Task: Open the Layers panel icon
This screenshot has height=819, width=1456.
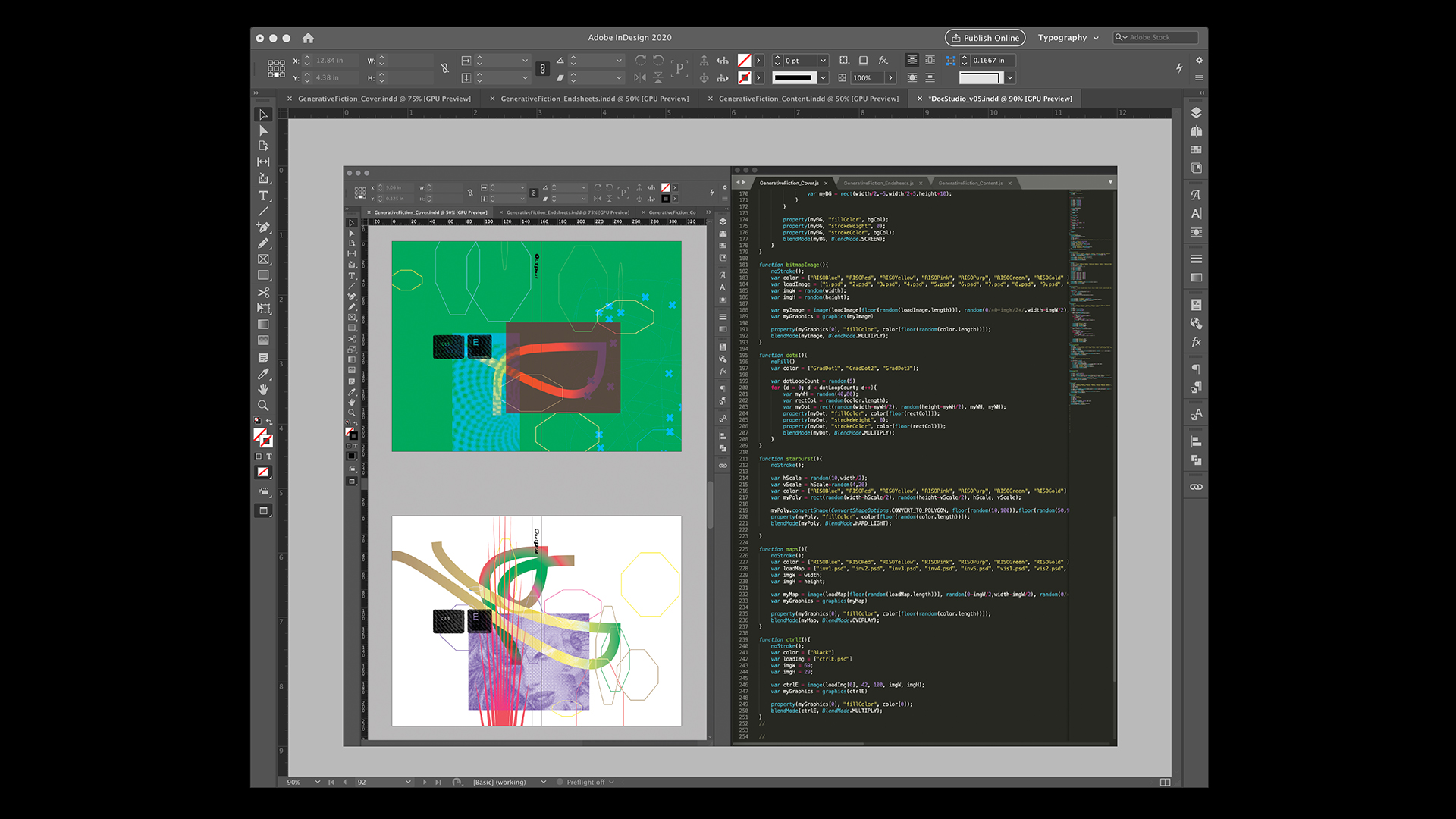Action: (x=1196, y=113)
